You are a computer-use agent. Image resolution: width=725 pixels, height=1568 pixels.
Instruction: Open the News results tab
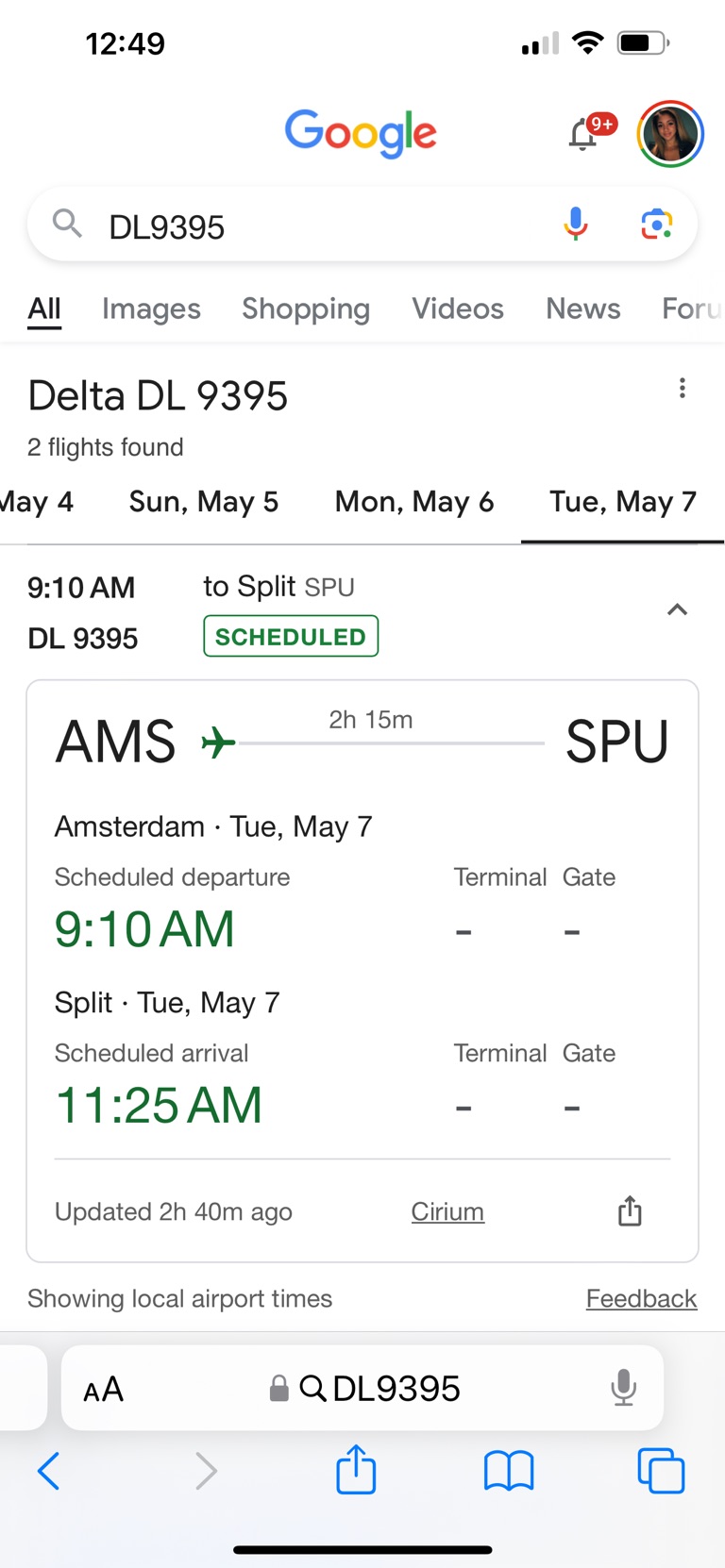click(582, 309)
